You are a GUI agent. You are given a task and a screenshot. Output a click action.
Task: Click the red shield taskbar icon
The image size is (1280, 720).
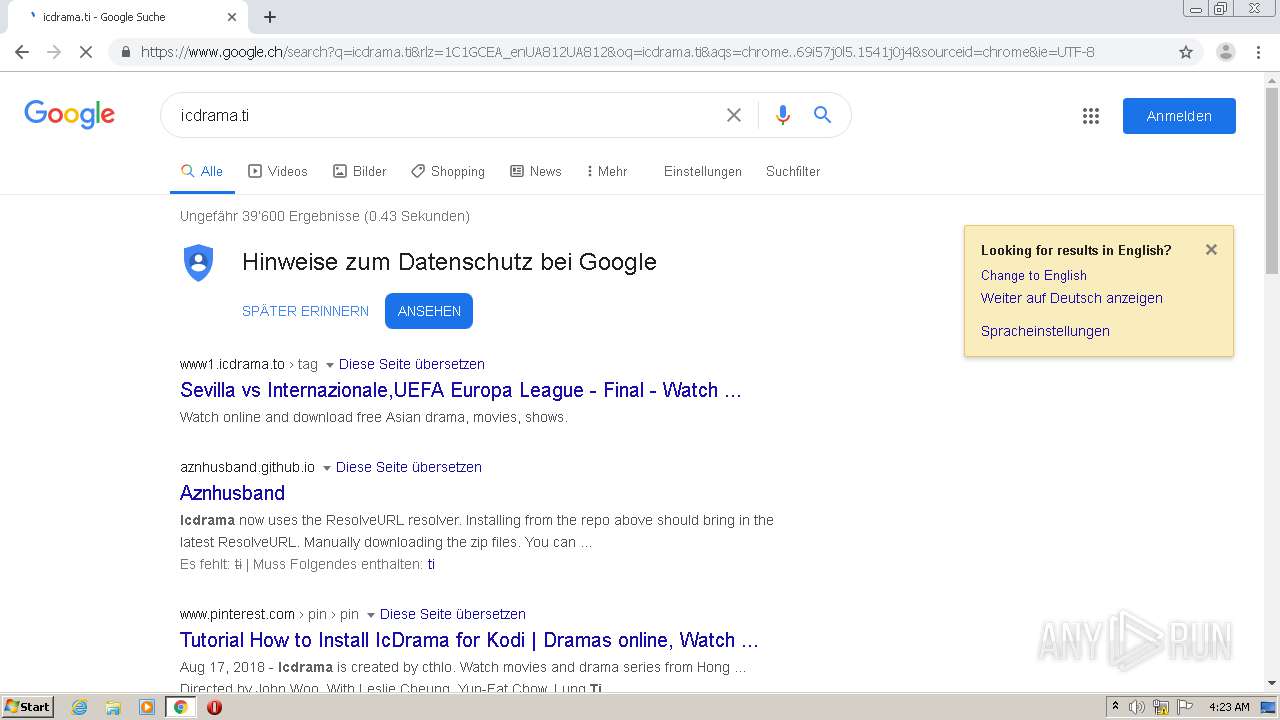tap(214, 707)
